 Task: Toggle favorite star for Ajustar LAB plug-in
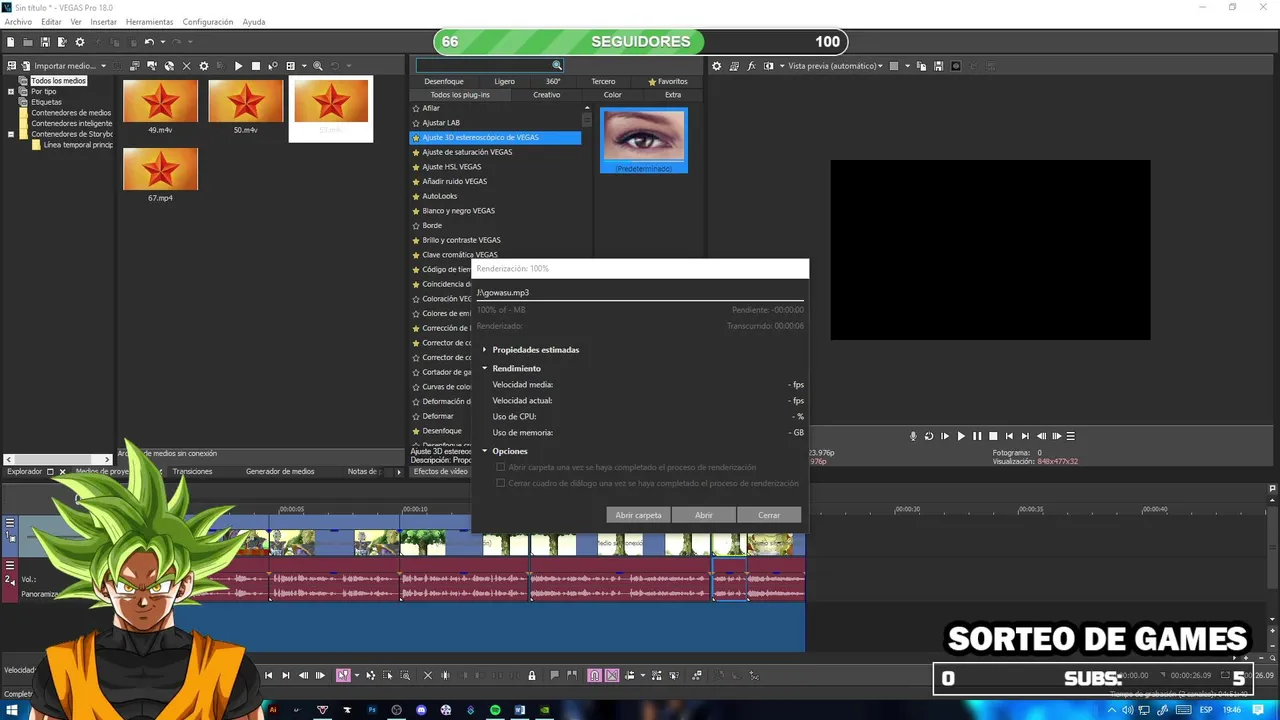click(416, 123)
